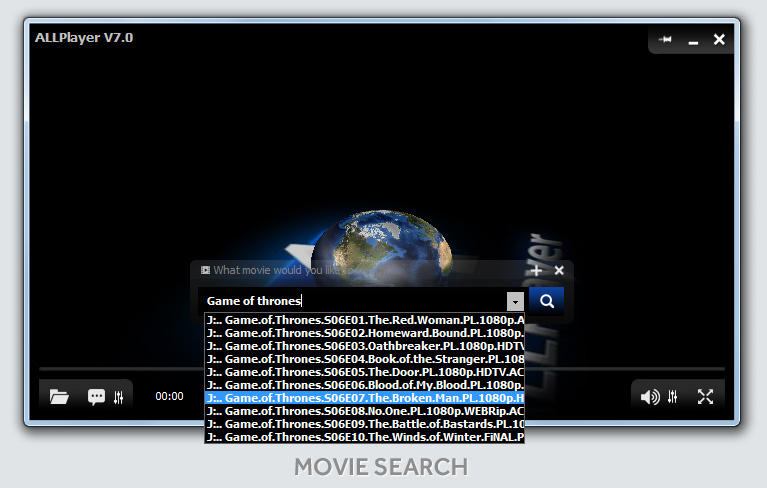Image resolution: width=767 pixels, height=488 pixels.
Task: Click the ALLPlayer V7.0 title text
Action: click(84, 38)
